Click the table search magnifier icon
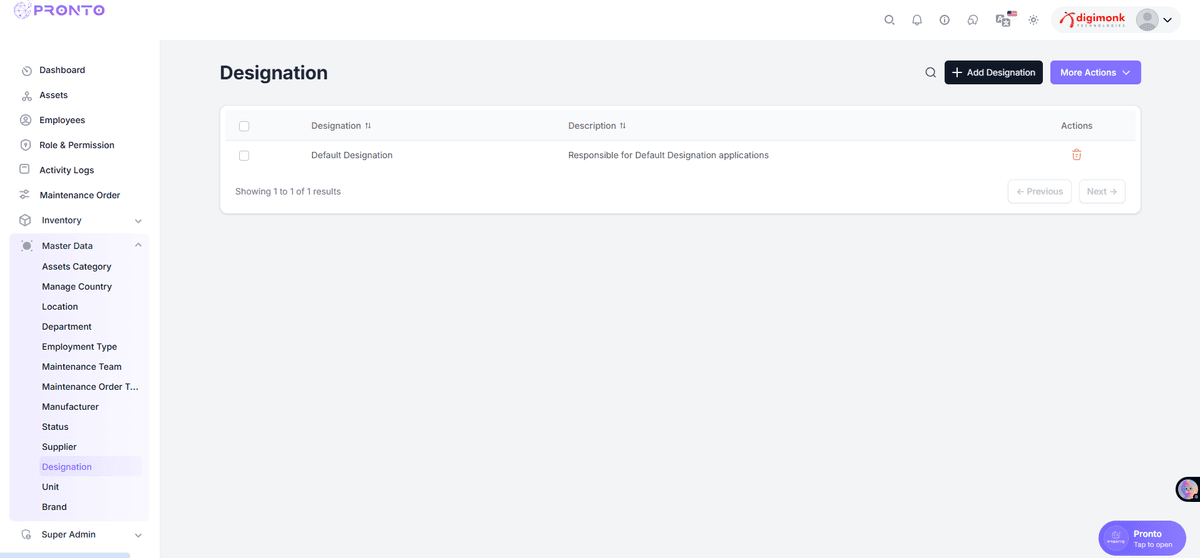Viewport: 1200px width, 558px height. click(x=930, y=72)
